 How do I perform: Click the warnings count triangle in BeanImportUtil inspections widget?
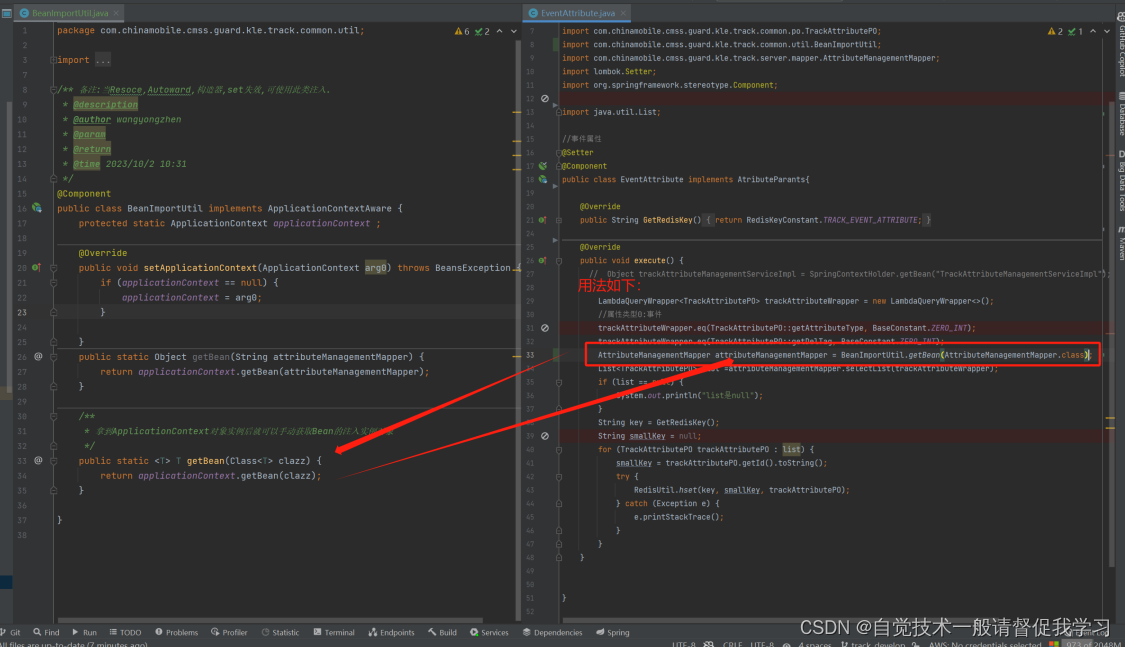457,31
